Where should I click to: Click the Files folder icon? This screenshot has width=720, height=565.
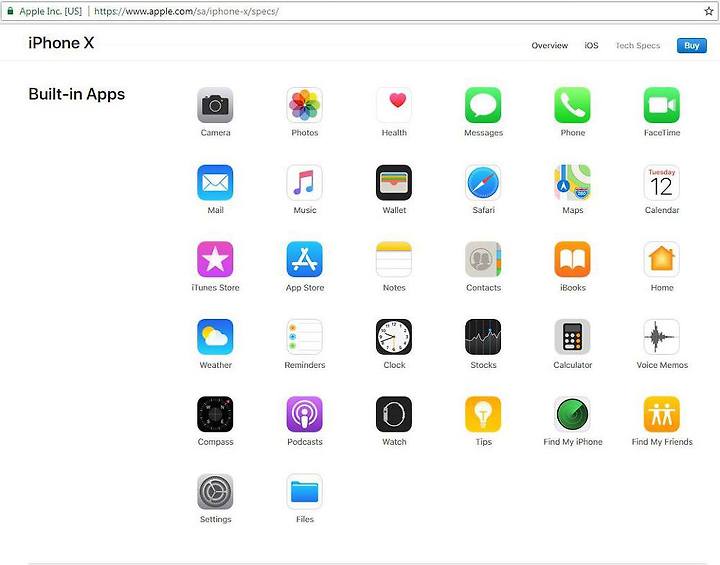click(304, 492)
